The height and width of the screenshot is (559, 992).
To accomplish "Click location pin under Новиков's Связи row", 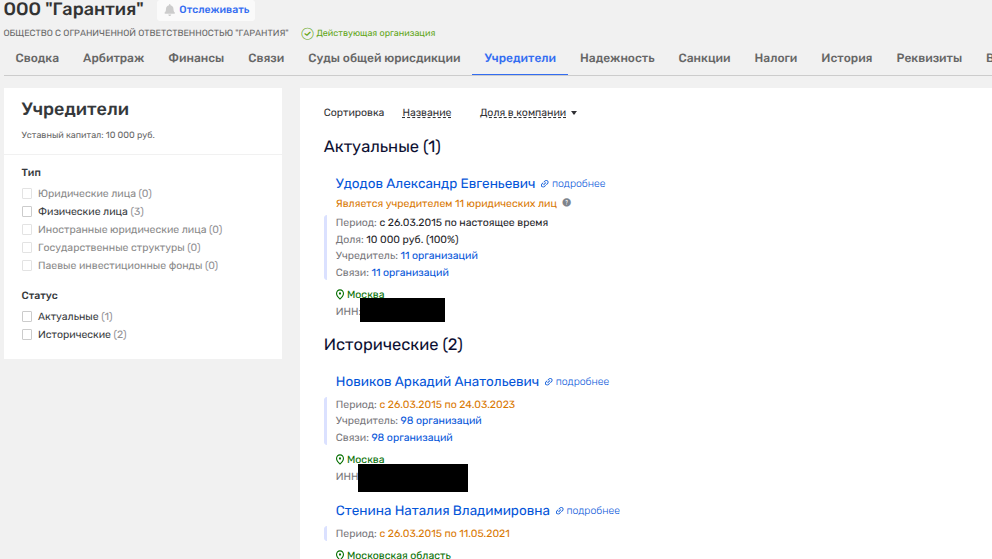I will point(340,460).
